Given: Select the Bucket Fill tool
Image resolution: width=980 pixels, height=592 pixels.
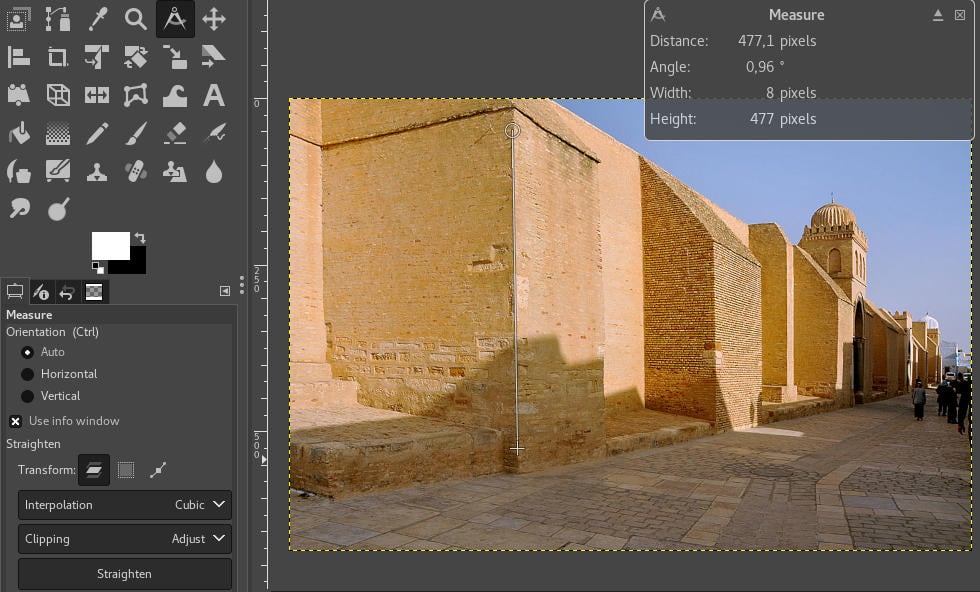Looking at the screenshot, I should coord(18,132).
